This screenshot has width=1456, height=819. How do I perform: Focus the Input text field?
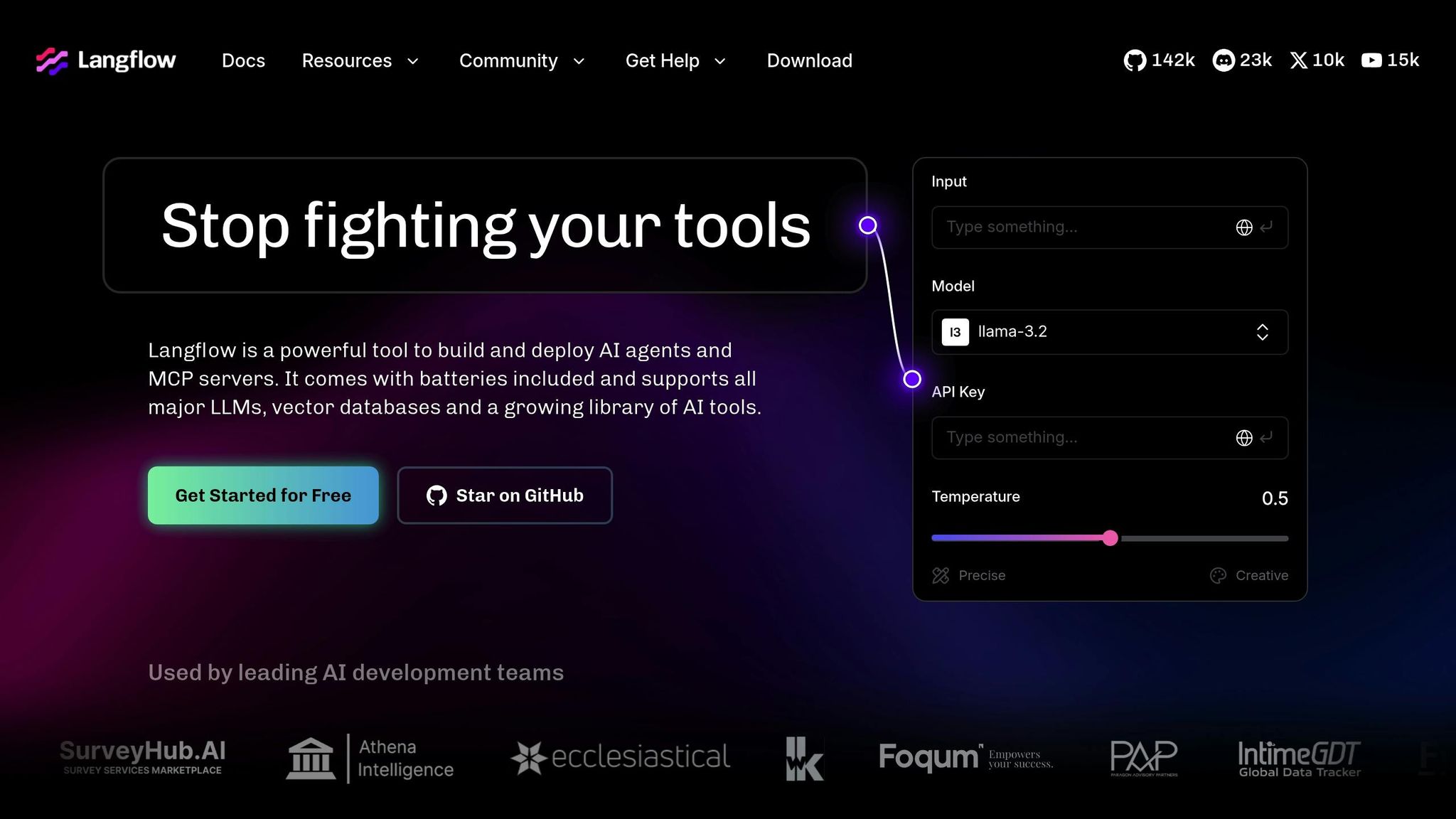point(1081,227)
